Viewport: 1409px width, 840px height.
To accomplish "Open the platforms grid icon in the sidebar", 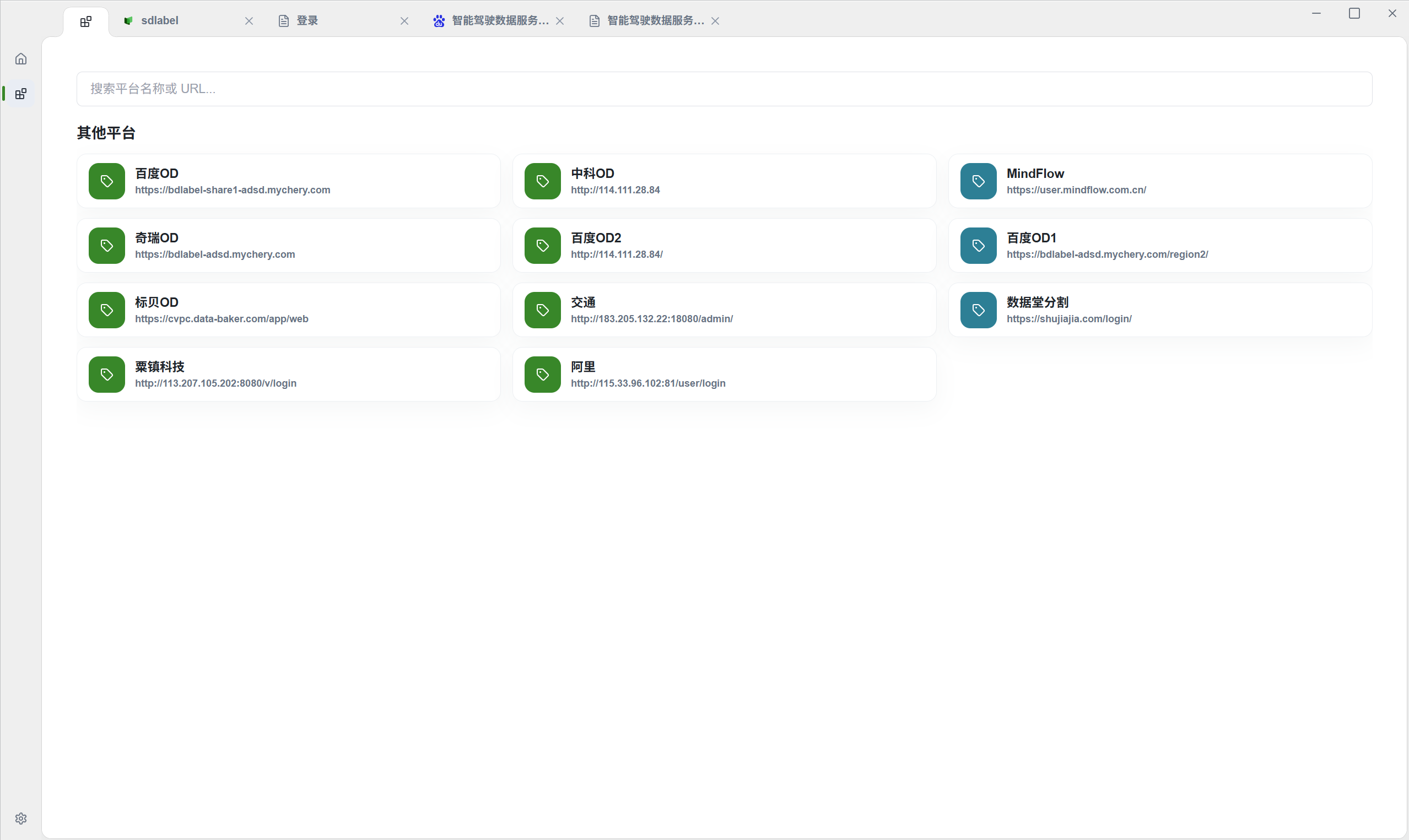I will tap(21, 94).
